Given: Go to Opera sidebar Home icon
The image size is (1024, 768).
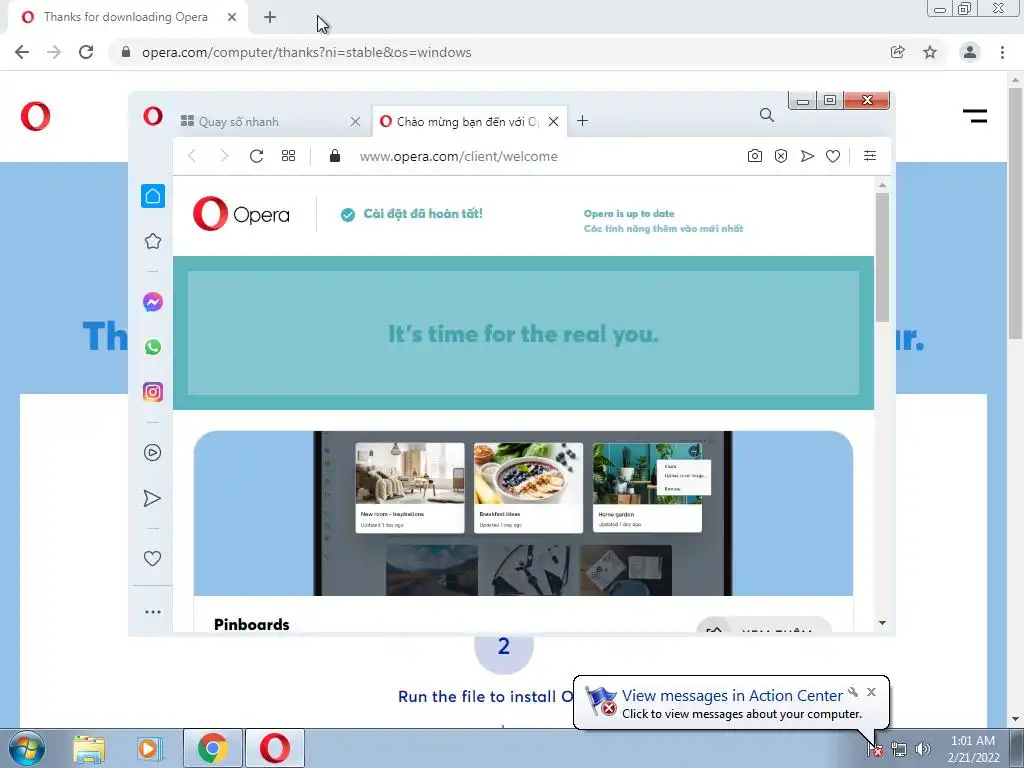Looking at the screenshot, I should (153, 196).
